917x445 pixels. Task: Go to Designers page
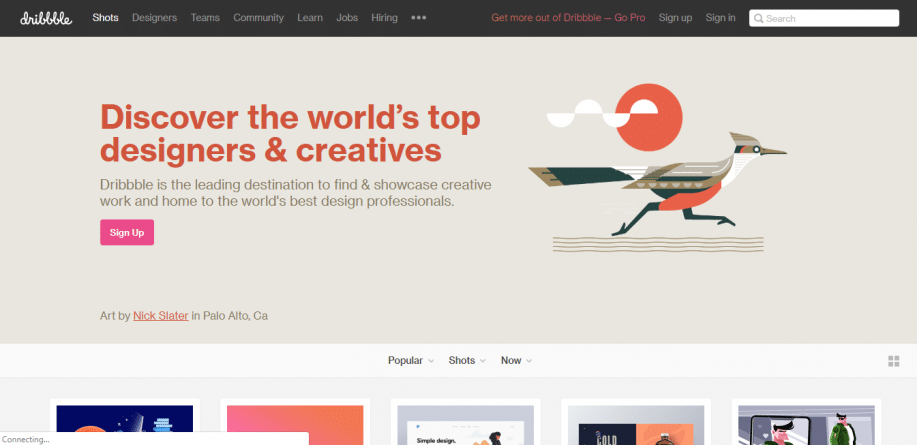click(154, 18)
